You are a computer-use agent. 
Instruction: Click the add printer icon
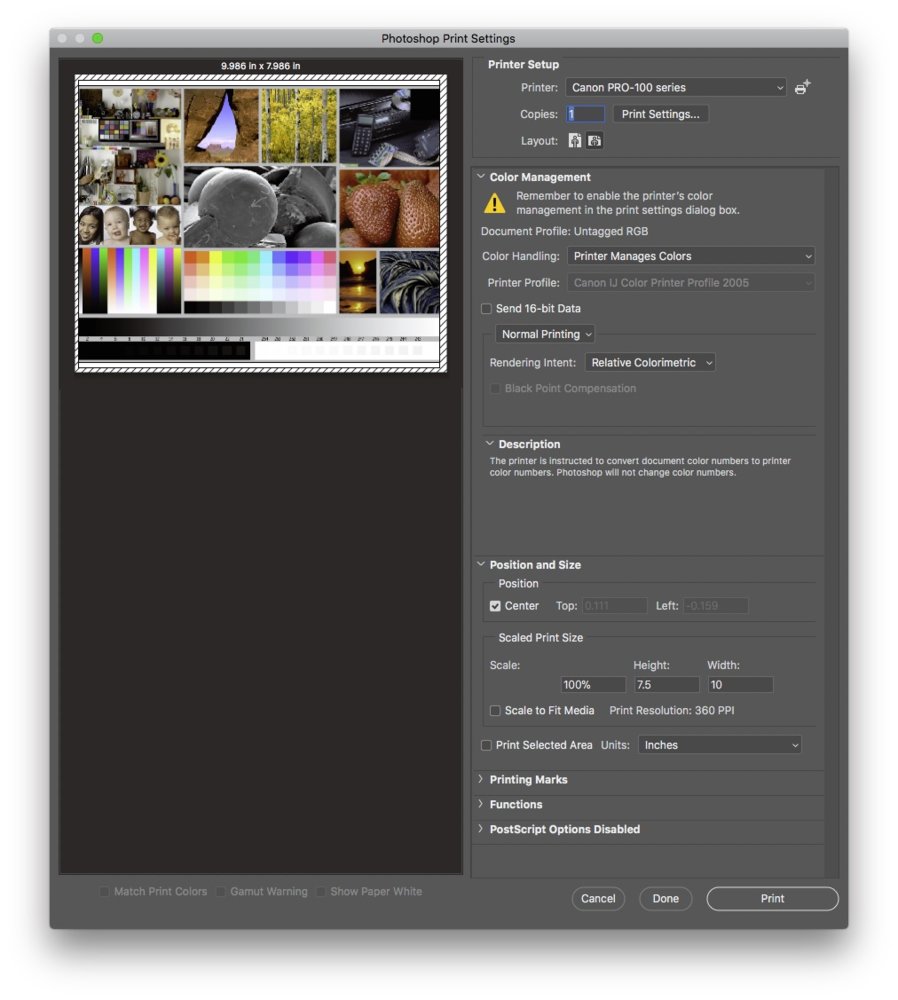[x=802, y=87]
